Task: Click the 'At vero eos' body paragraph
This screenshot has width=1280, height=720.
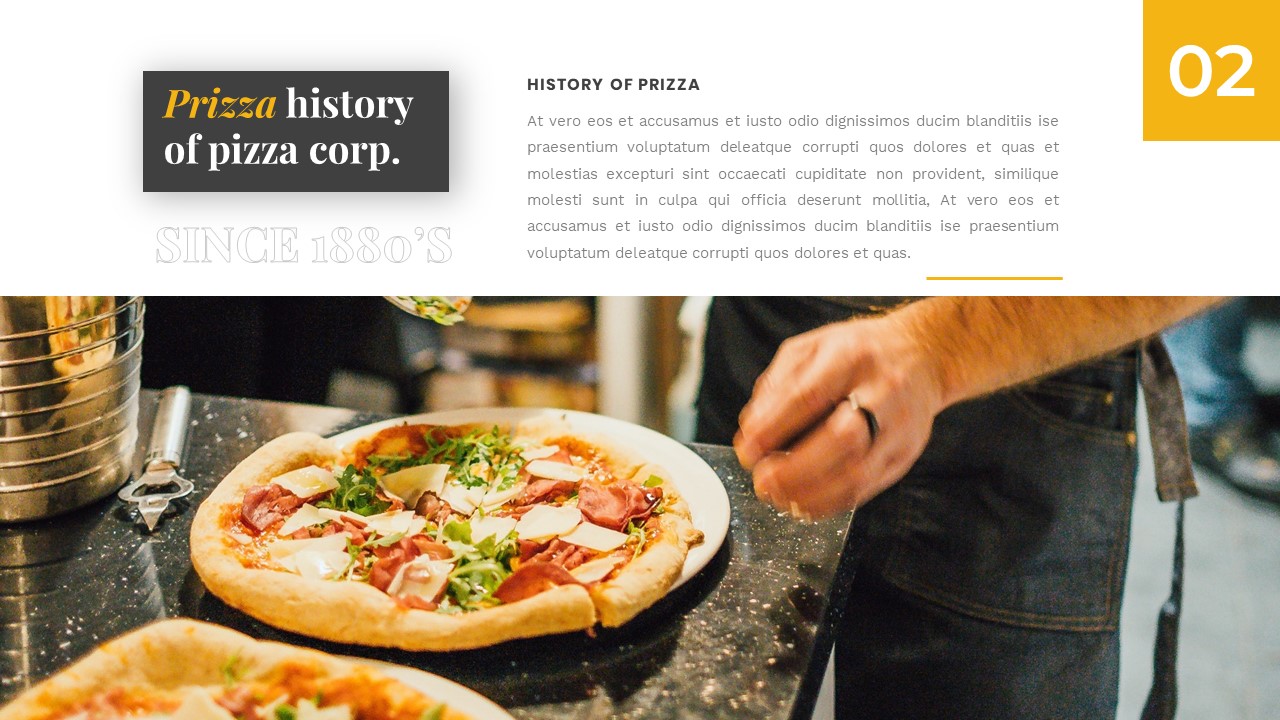Action: (793, 187)
